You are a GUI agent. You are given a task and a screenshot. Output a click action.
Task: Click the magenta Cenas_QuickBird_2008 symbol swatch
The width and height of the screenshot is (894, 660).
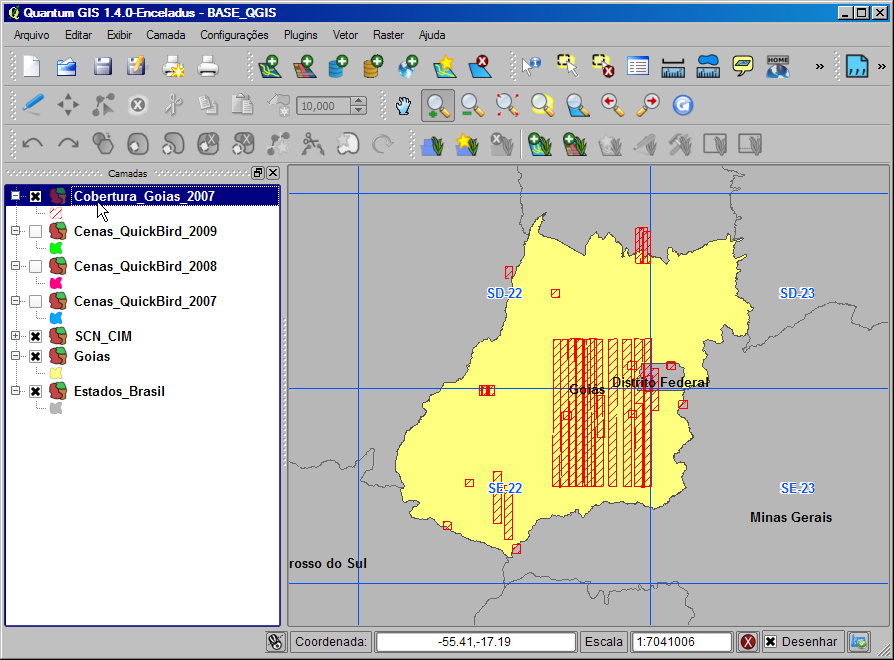click(56, 283)
